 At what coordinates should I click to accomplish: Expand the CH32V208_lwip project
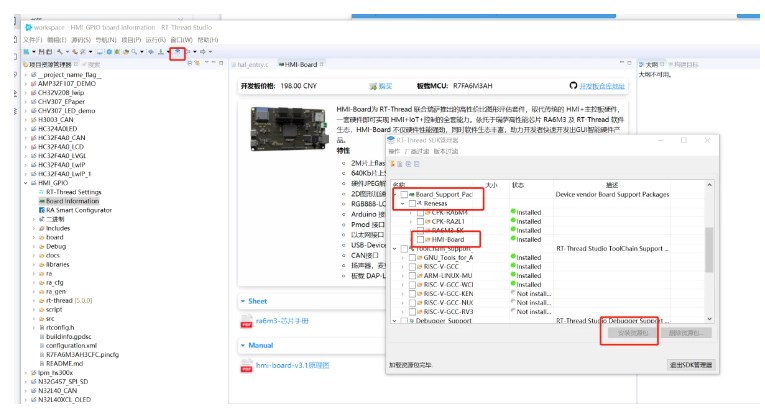26,92
